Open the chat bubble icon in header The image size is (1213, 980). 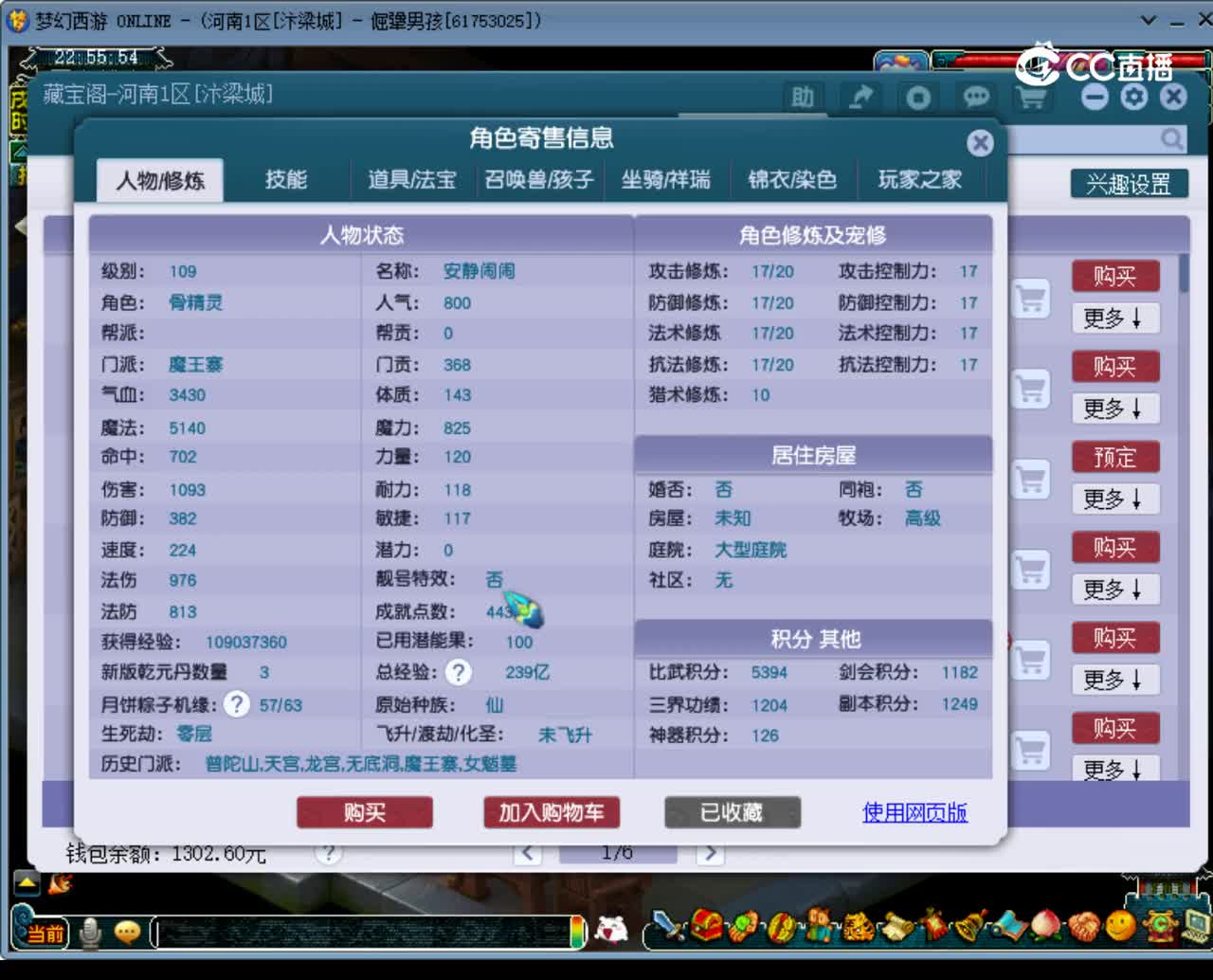click(976, 97)
